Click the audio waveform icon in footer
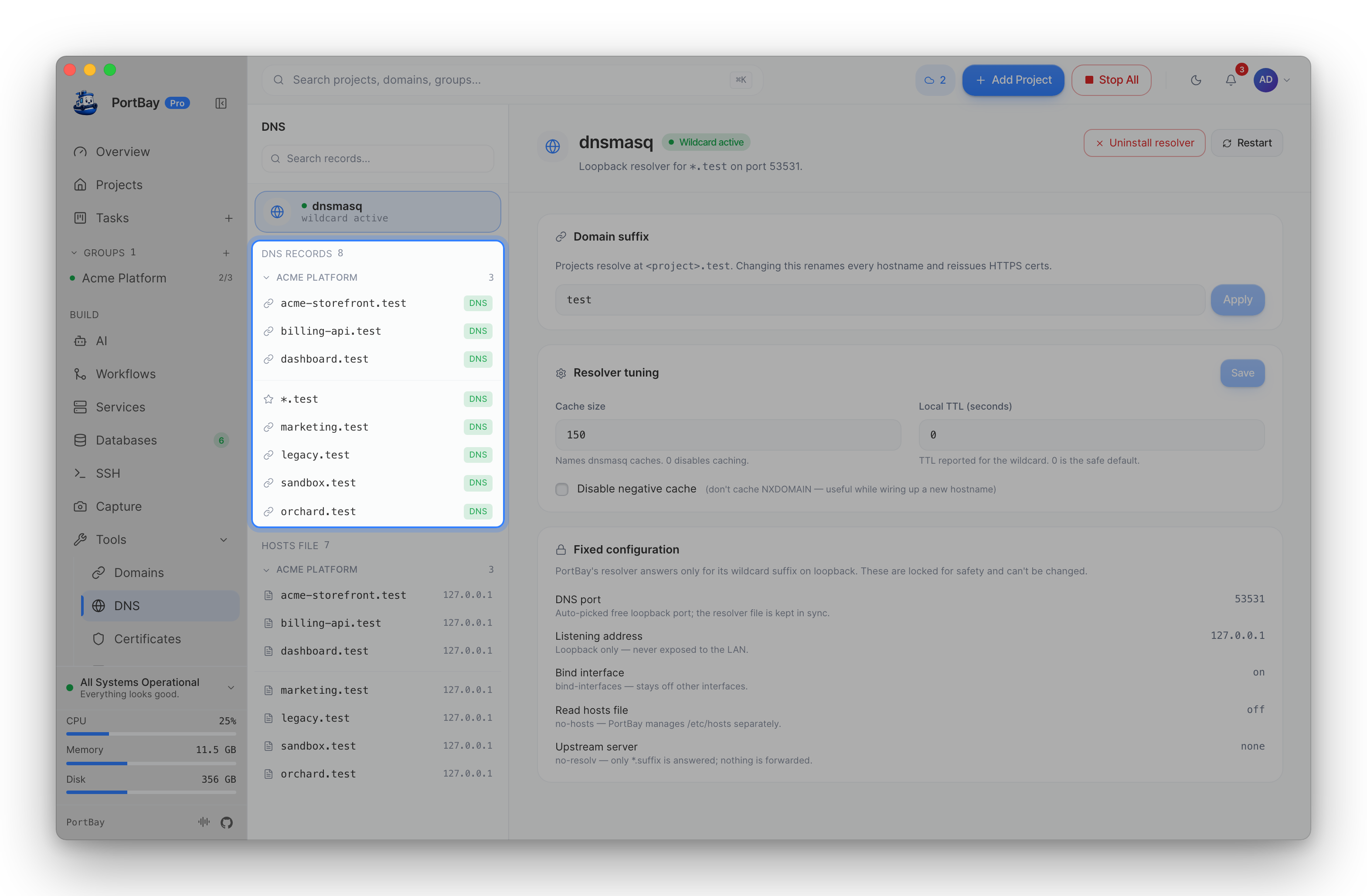This screenshot has height=896, width=1367. [204, 822]
